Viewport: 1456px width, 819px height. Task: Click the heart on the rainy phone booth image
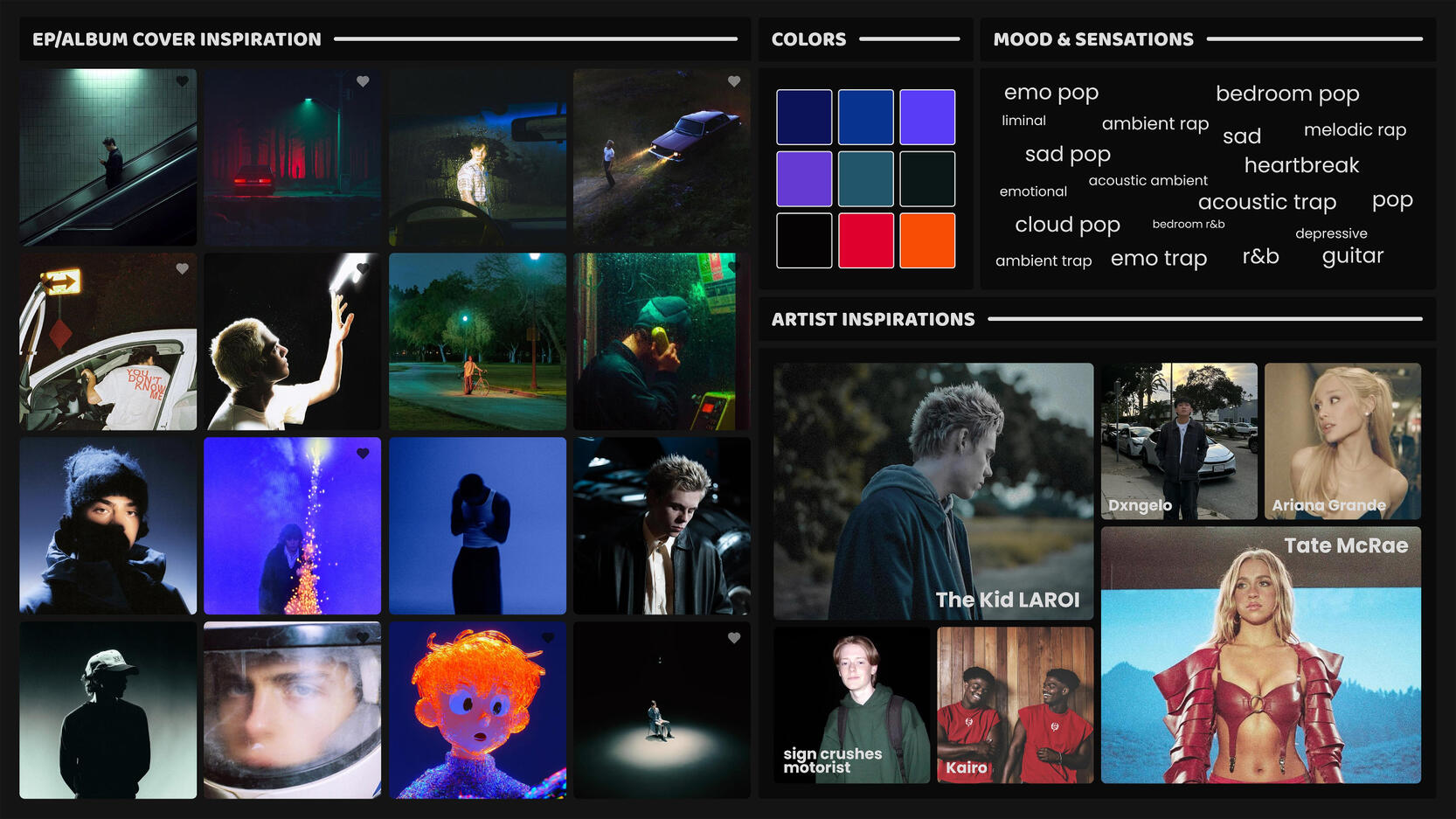click(734, 268)
